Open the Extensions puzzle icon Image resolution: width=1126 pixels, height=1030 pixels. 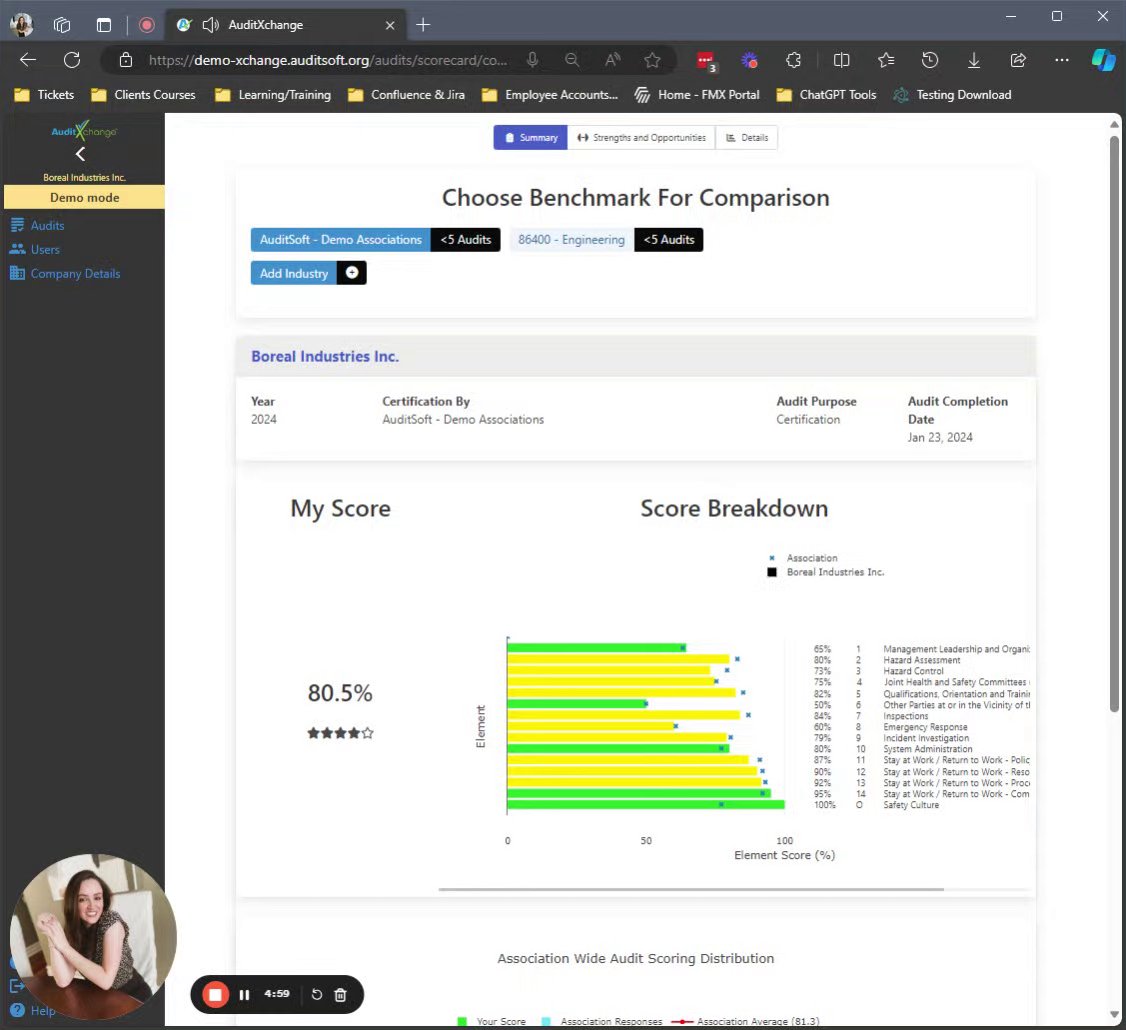794,60
